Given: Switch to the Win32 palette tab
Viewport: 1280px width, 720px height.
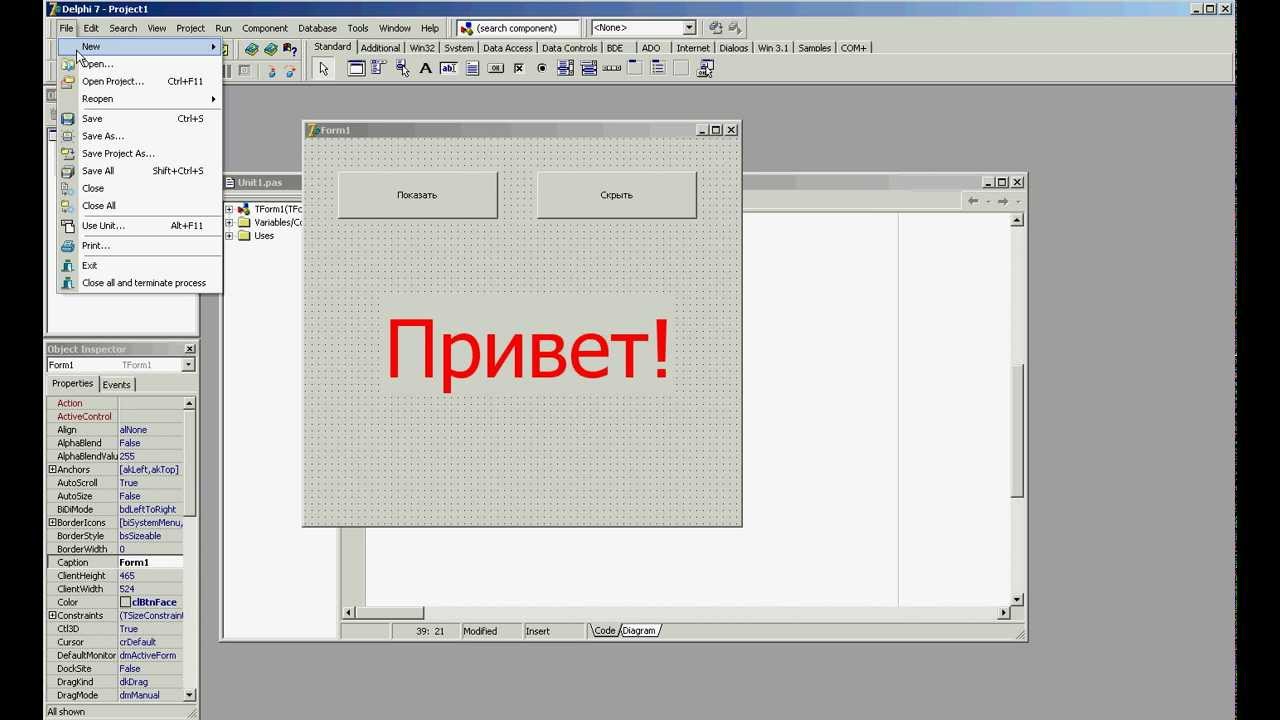Looking at the screenshot, I should click(x=422, y=48).
